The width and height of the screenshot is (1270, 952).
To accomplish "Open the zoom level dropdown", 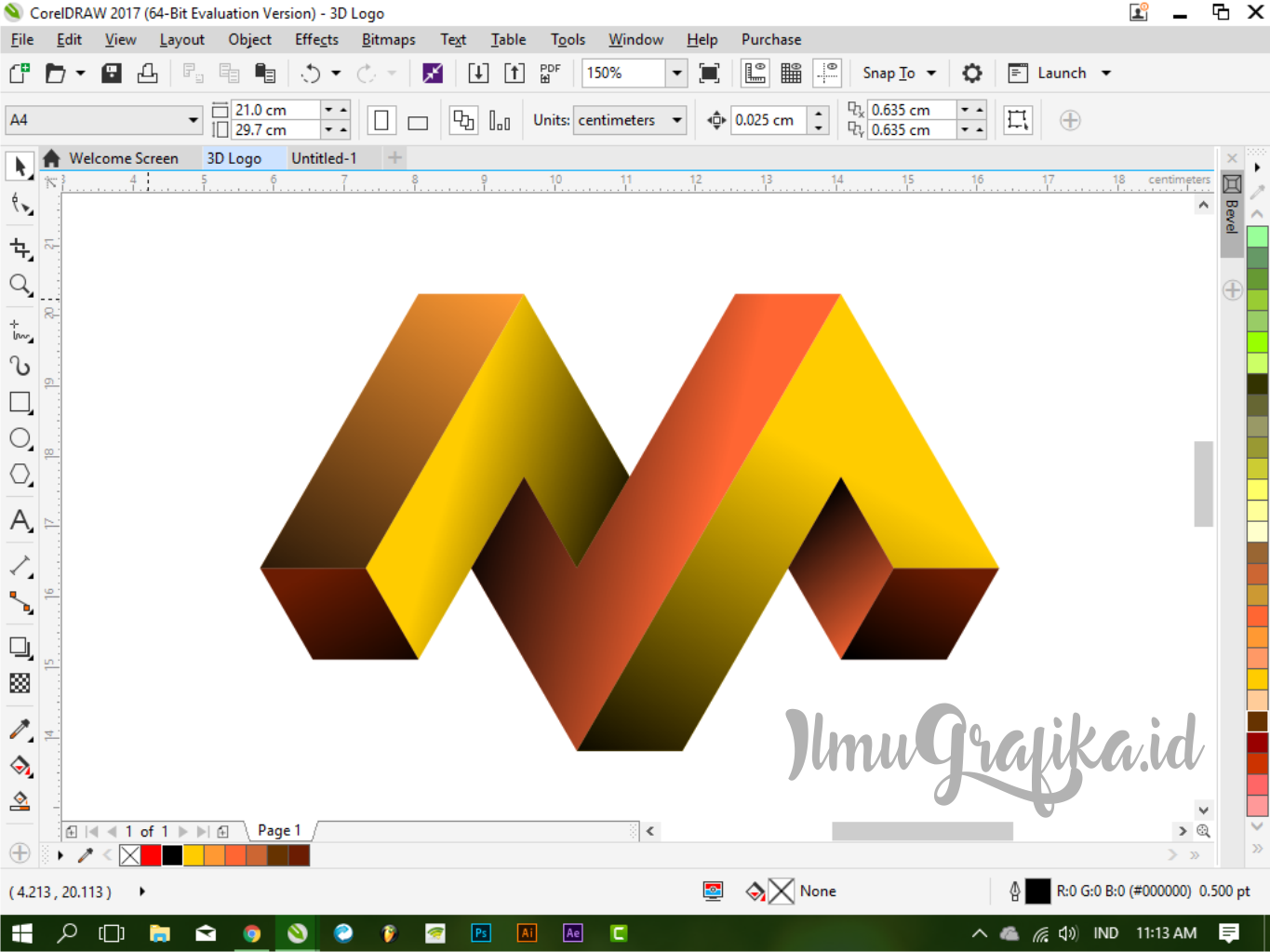I will (676, 73).
